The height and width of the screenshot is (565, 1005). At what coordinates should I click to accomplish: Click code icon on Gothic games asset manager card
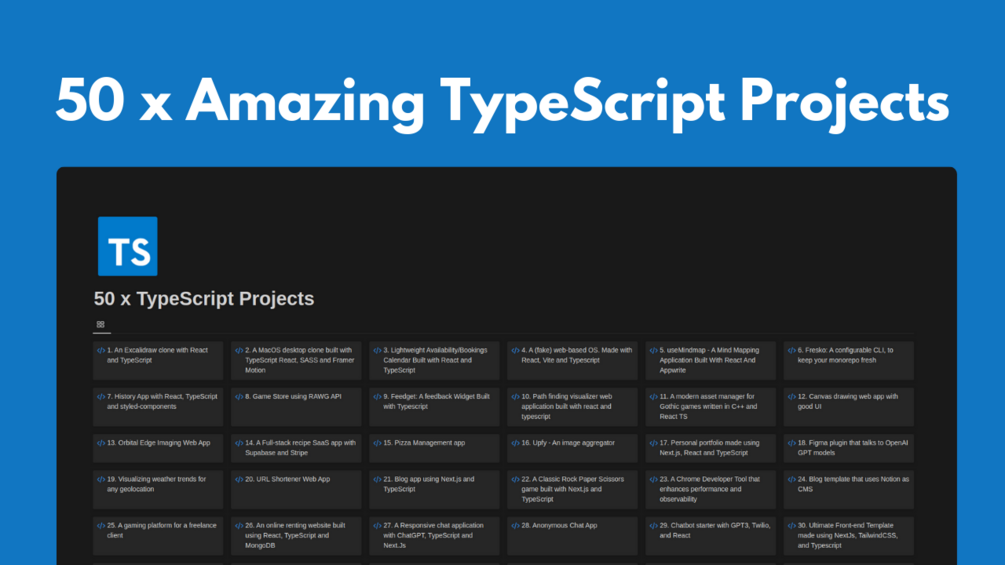(654, 397)
